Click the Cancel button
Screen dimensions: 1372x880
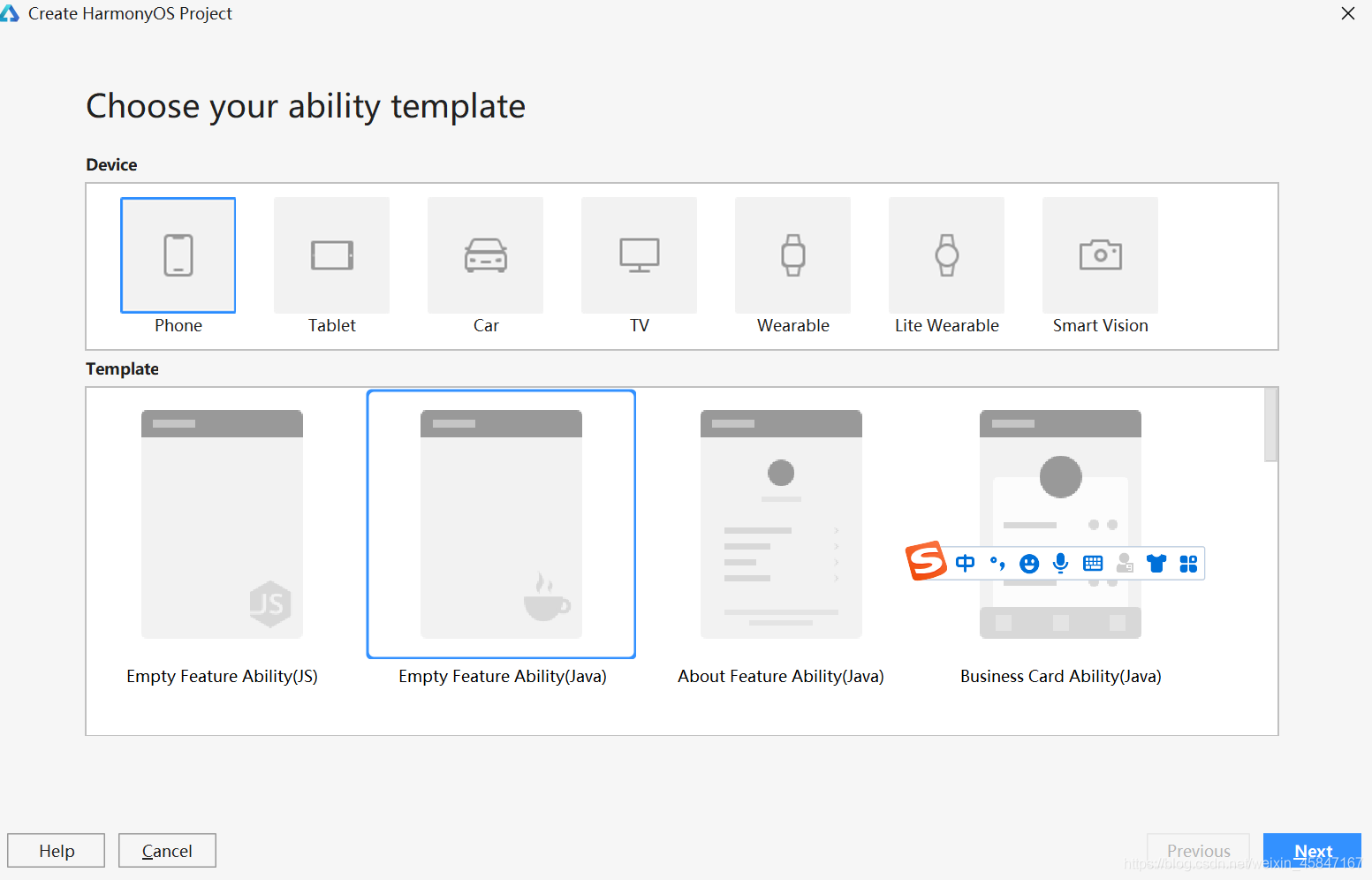point(167,851)
